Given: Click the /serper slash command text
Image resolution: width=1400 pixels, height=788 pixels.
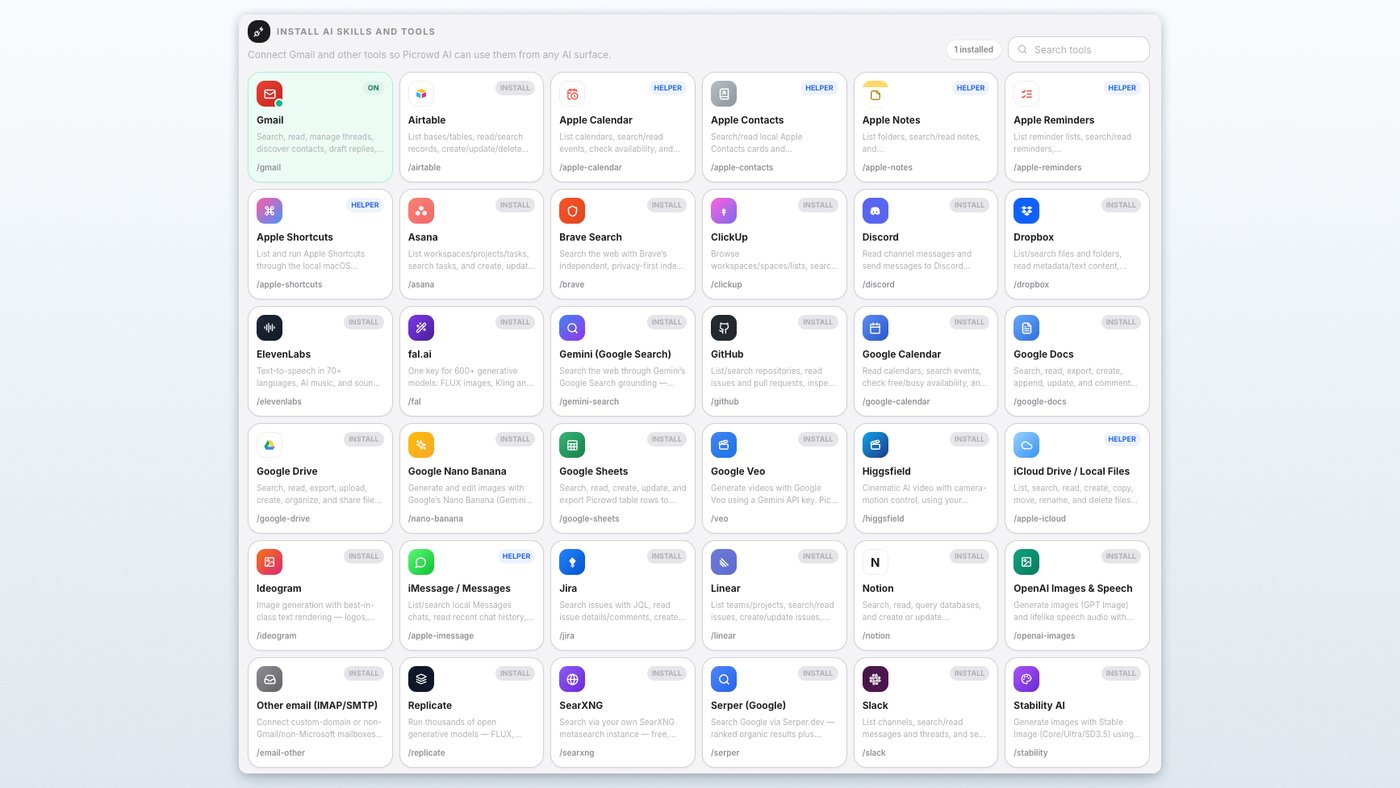Looking at the screenshot, I should pos(726,753).
